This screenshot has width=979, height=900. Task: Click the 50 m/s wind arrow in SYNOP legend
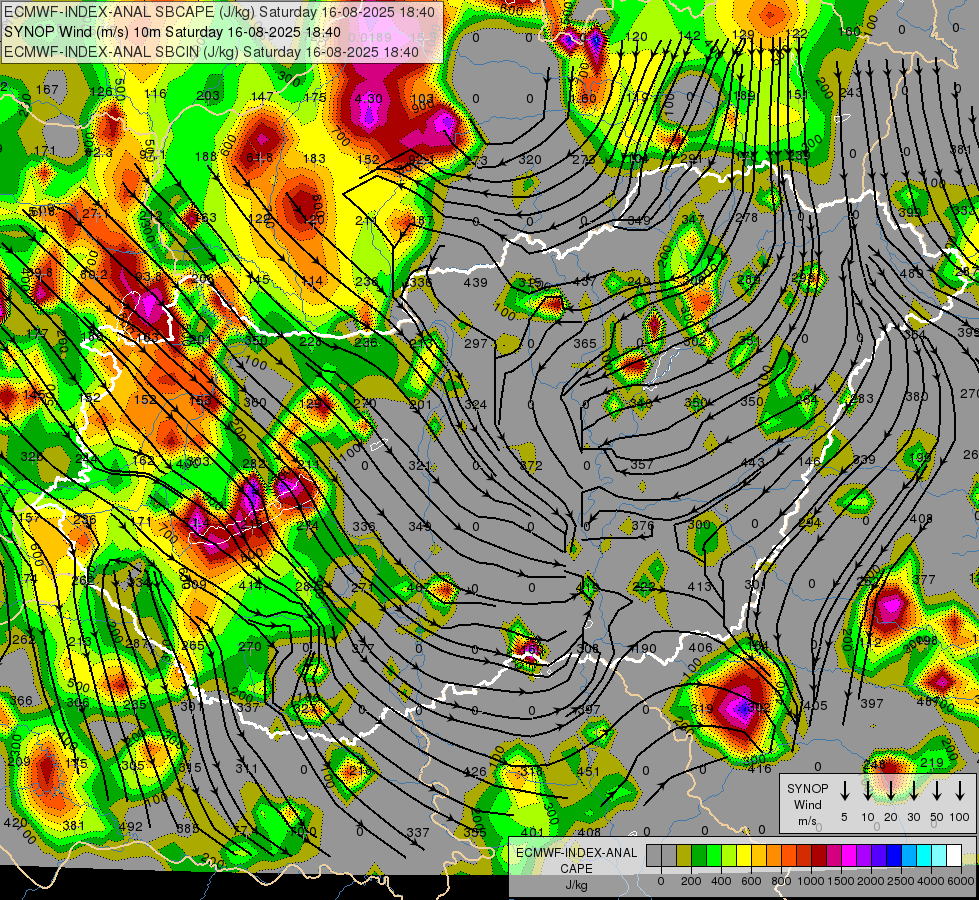click(937, 790)
